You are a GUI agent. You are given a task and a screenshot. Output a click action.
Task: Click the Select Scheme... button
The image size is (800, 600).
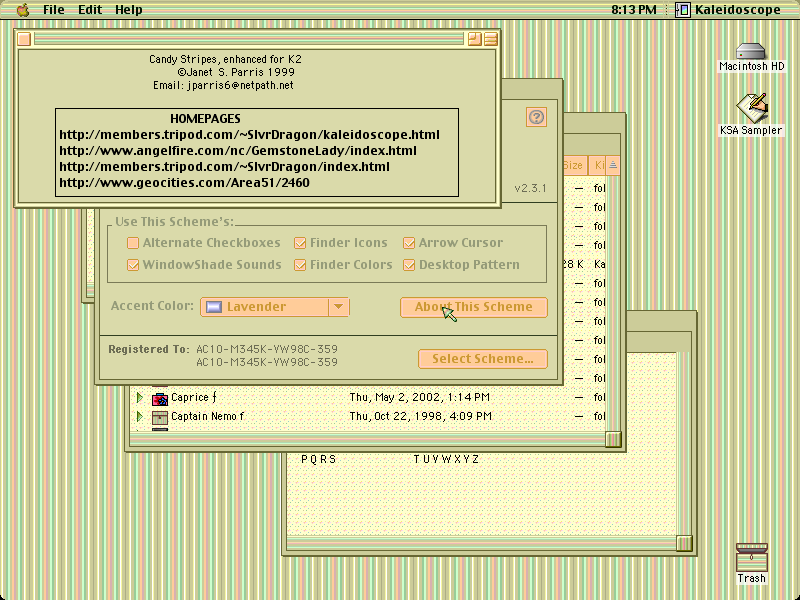click(483, 359)
